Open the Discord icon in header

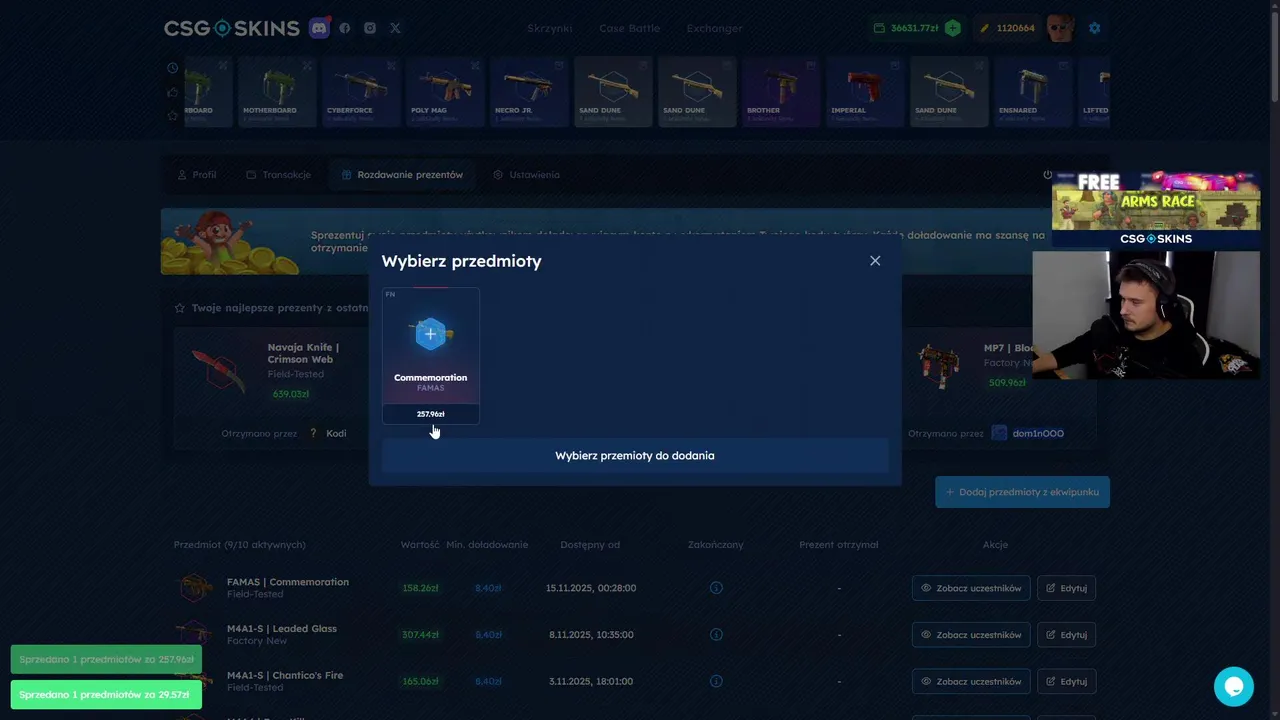(319, 28)
